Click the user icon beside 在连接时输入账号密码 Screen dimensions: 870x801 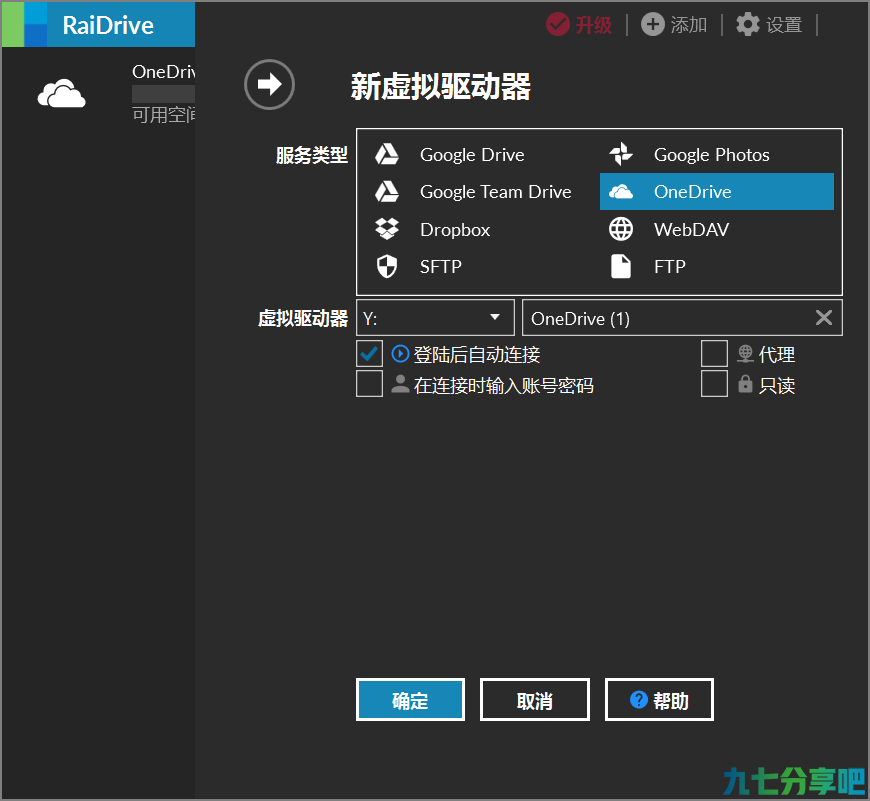401,384
